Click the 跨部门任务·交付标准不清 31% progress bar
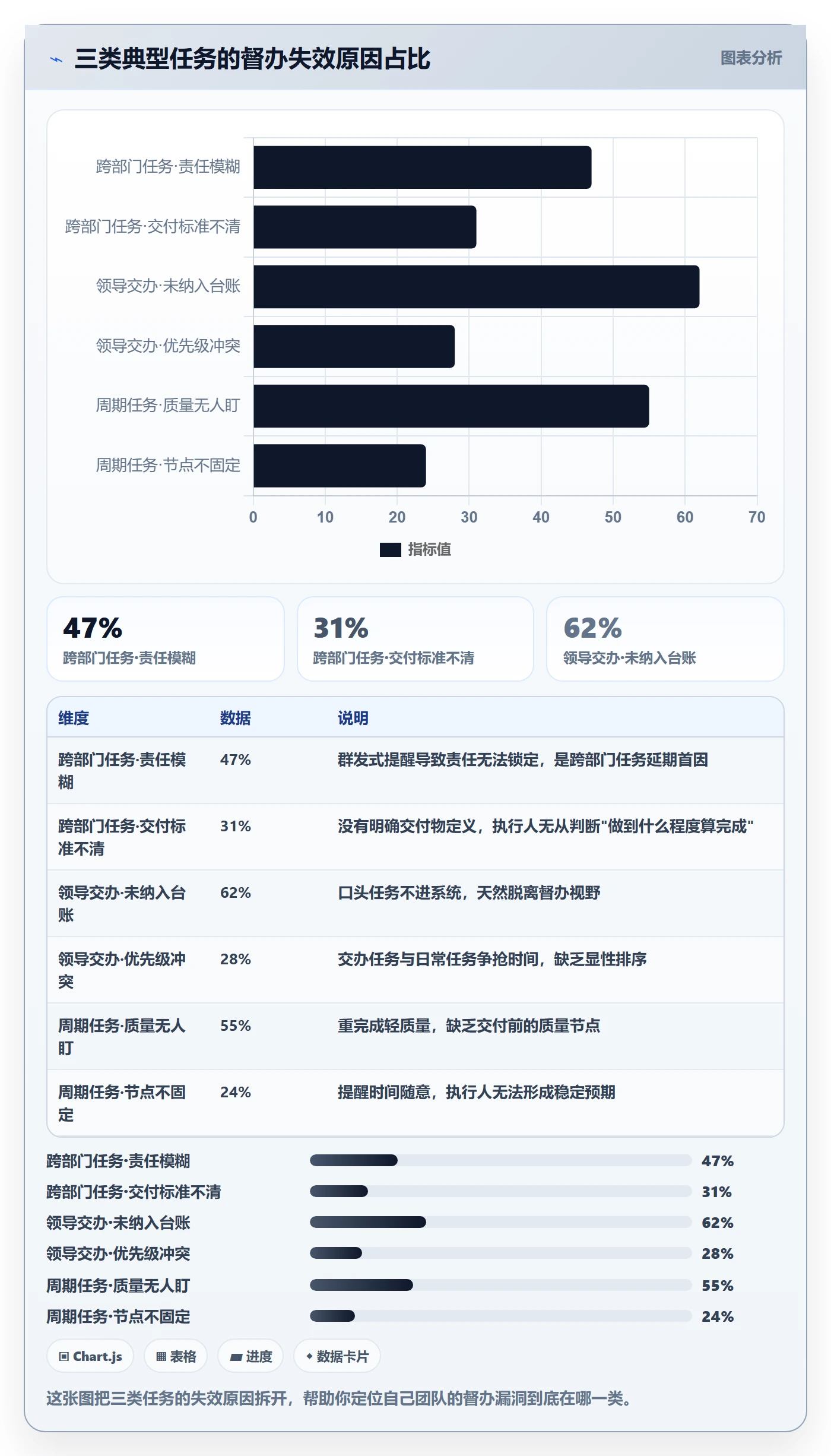Viewport: 831px width, 1456px height. pos(501,1191)
